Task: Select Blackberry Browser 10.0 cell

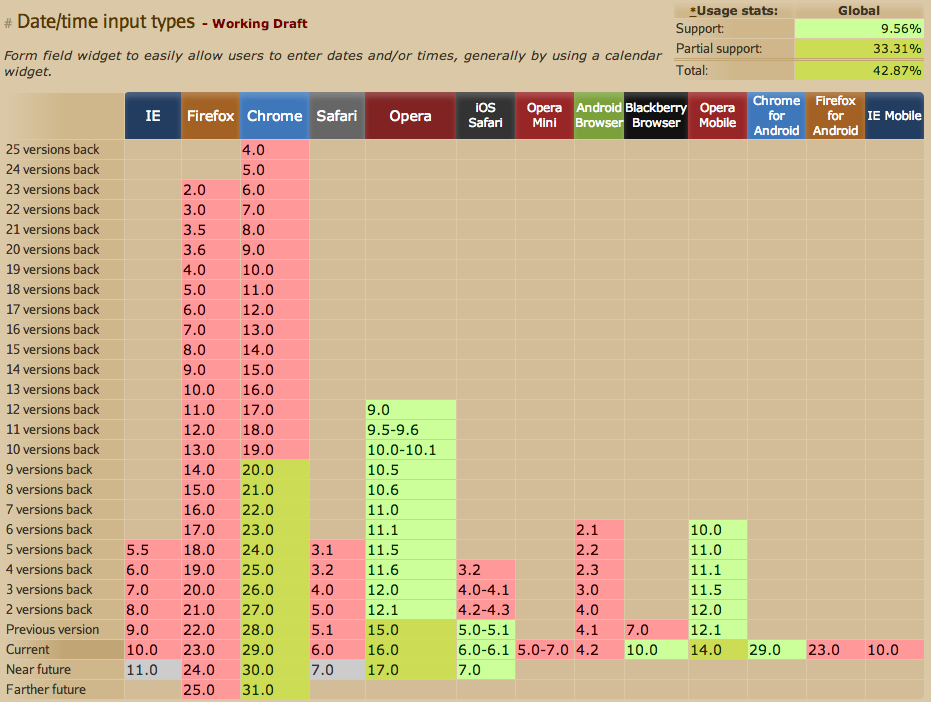Action: click(x=656, y=650)
